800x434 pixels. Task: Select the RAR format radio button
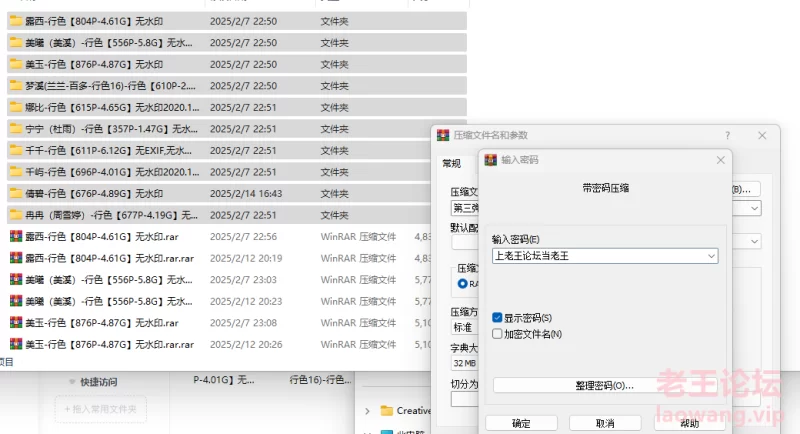462,284
